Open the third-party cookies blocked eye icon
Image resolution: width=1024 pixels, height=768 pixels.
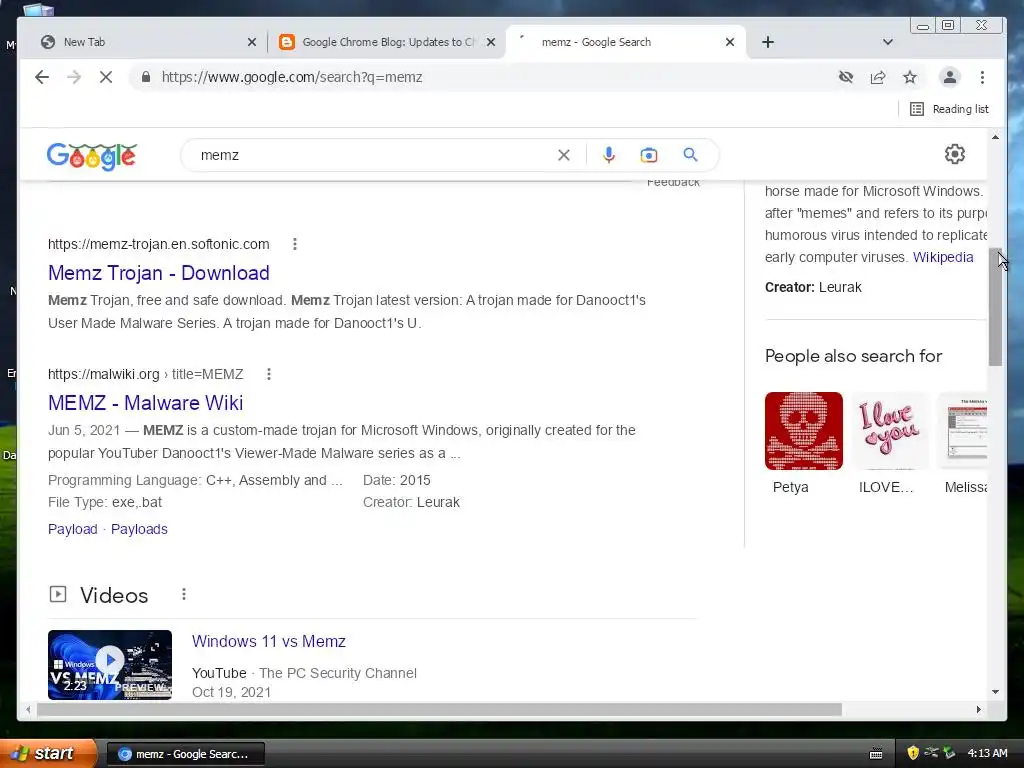846,77
